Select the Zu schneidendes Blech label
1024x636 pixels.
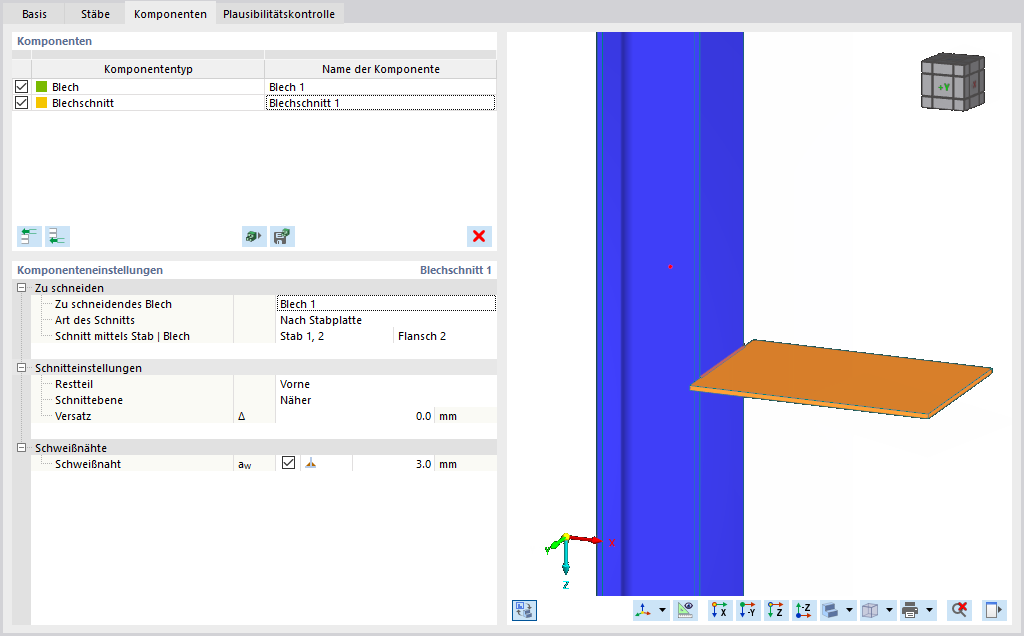(x=113, y=304)
